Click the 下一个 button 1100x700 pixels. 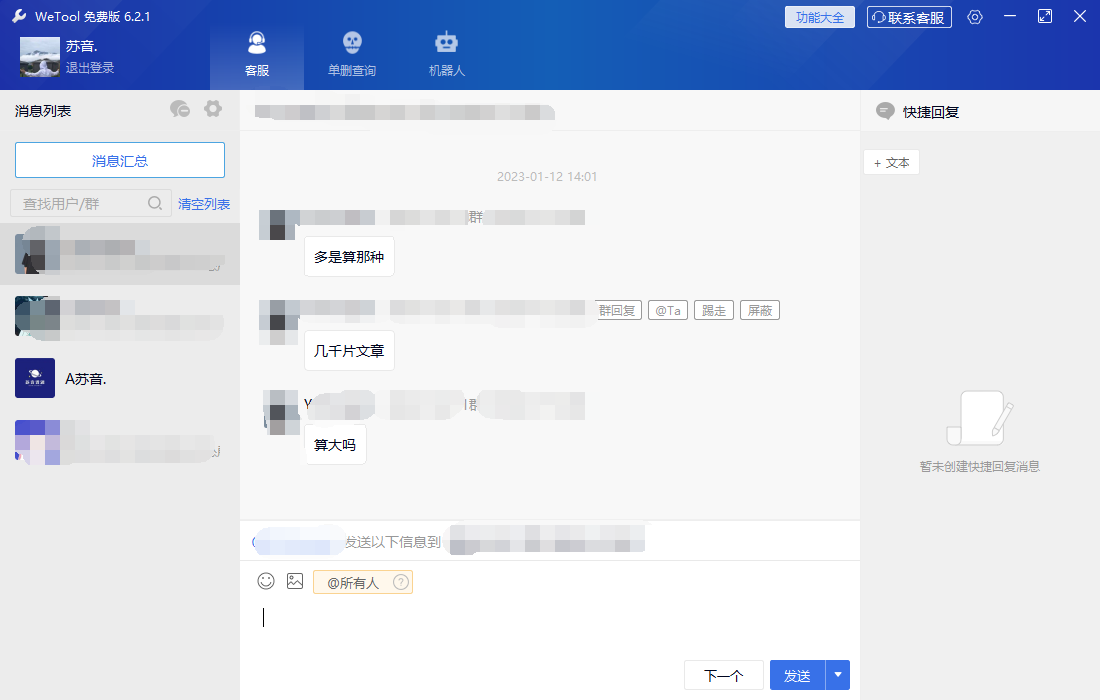[724, 676]
